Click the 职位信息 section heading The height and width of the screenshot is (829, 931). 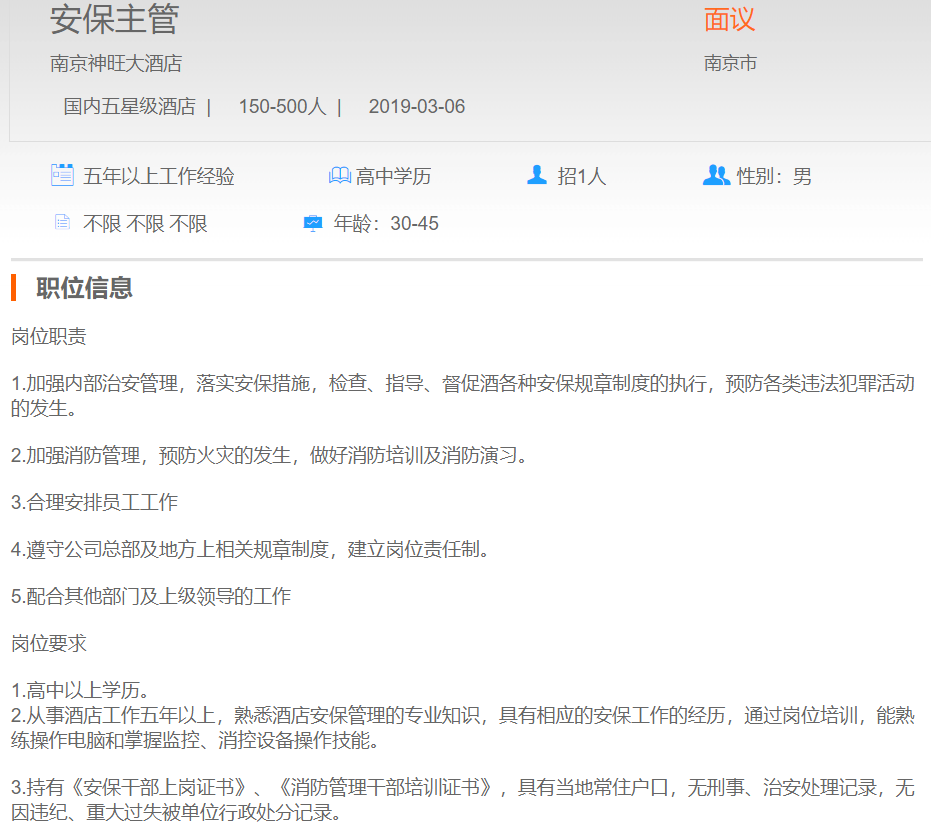pyautogui.click(x=84, y=288)
